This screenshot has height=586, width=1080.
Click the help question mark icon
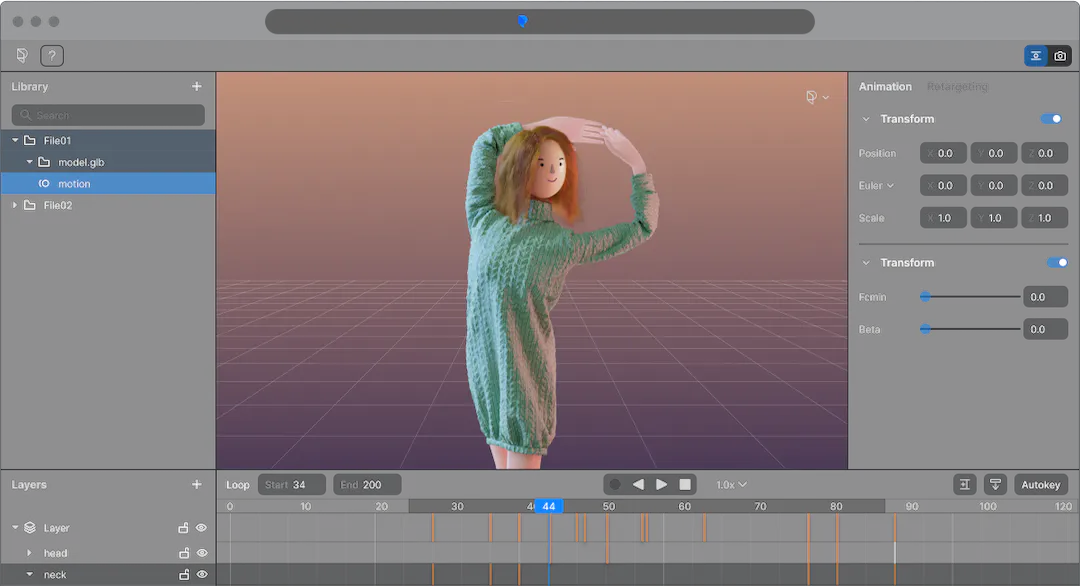pyautogui.click(x=52, y=56)
